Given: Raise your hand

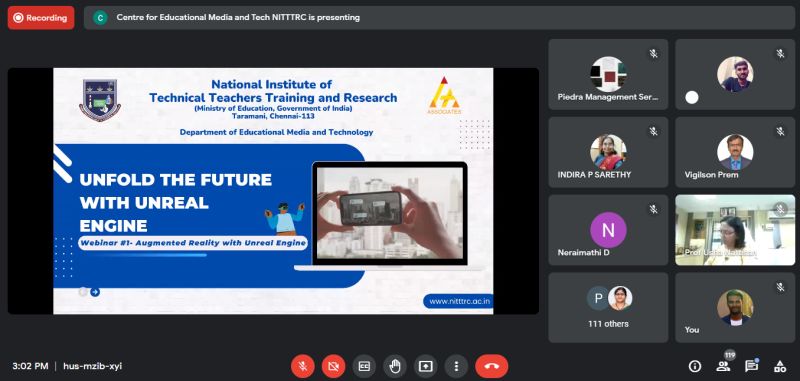Looking at the screenshot, I should click(x=395, y=366).
